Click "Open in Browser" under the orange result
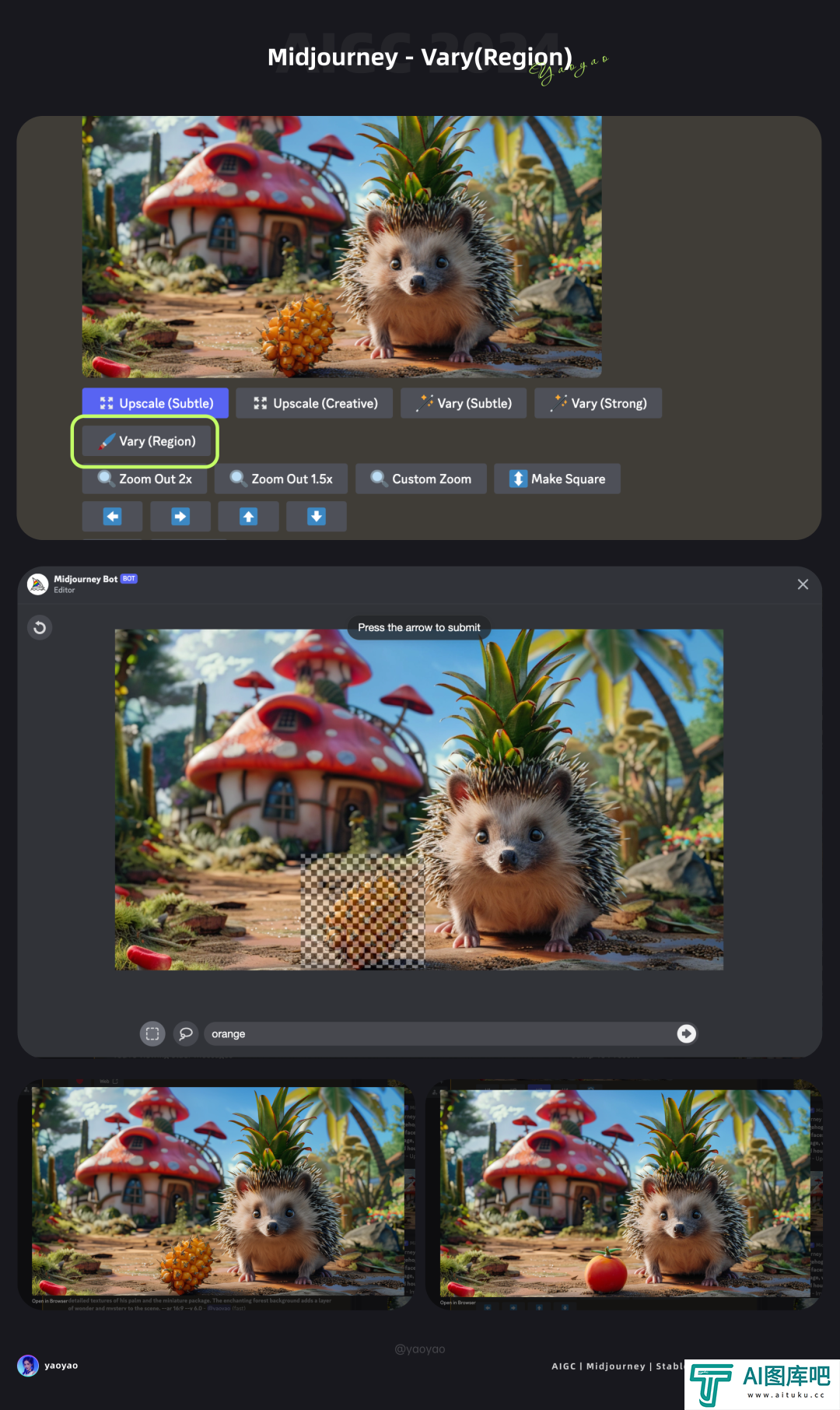Screen dimensions: 840x1410 457,1303
